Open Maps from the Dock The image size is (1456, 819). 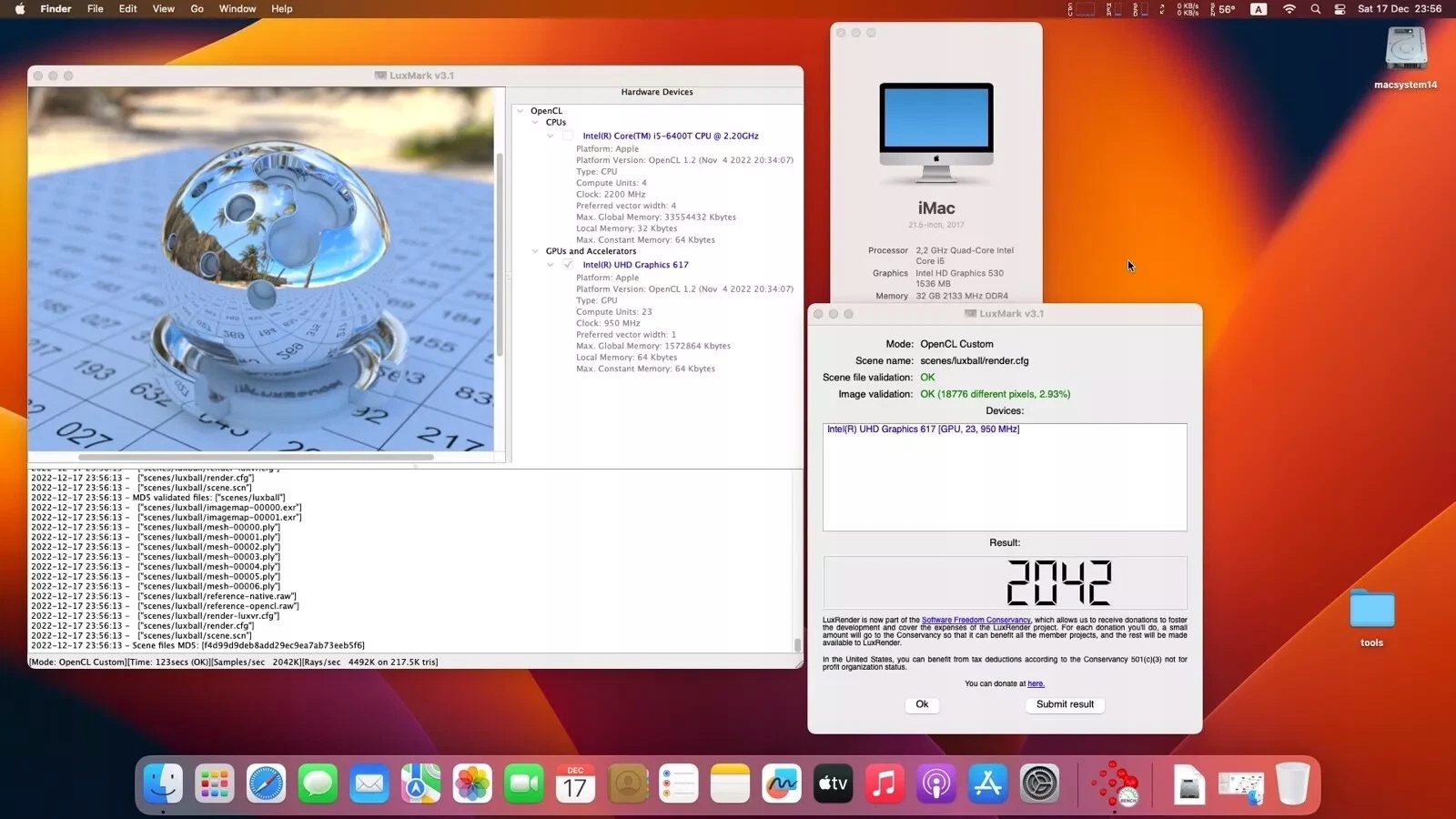pos(420,784)
